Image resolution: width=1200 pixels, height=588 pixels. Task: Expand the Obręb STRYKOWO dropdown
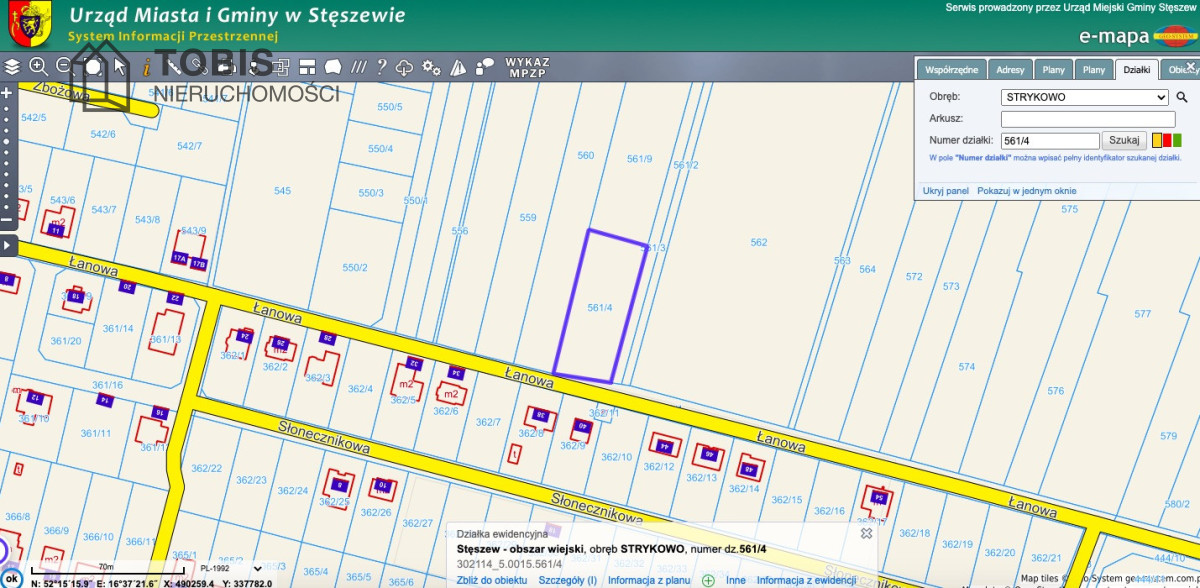click(1085, 98)
